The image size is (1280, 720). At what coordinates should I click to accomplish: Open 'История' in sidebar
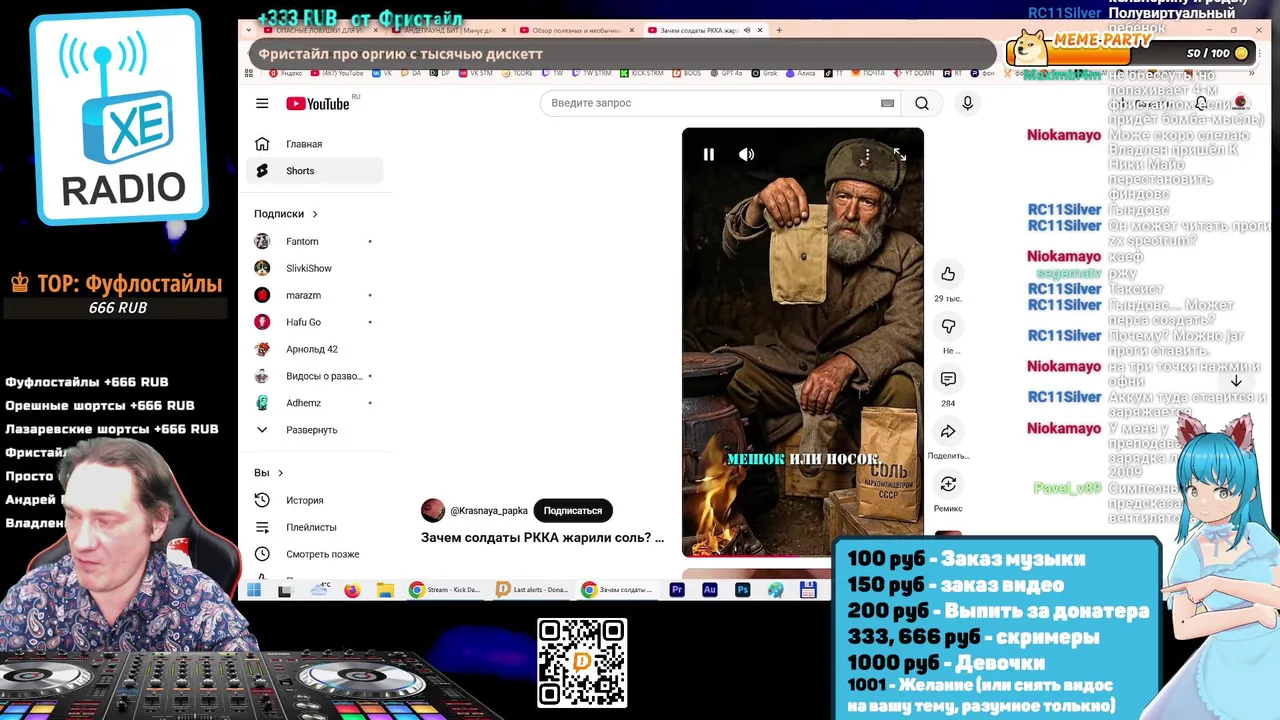coord(314,500)
